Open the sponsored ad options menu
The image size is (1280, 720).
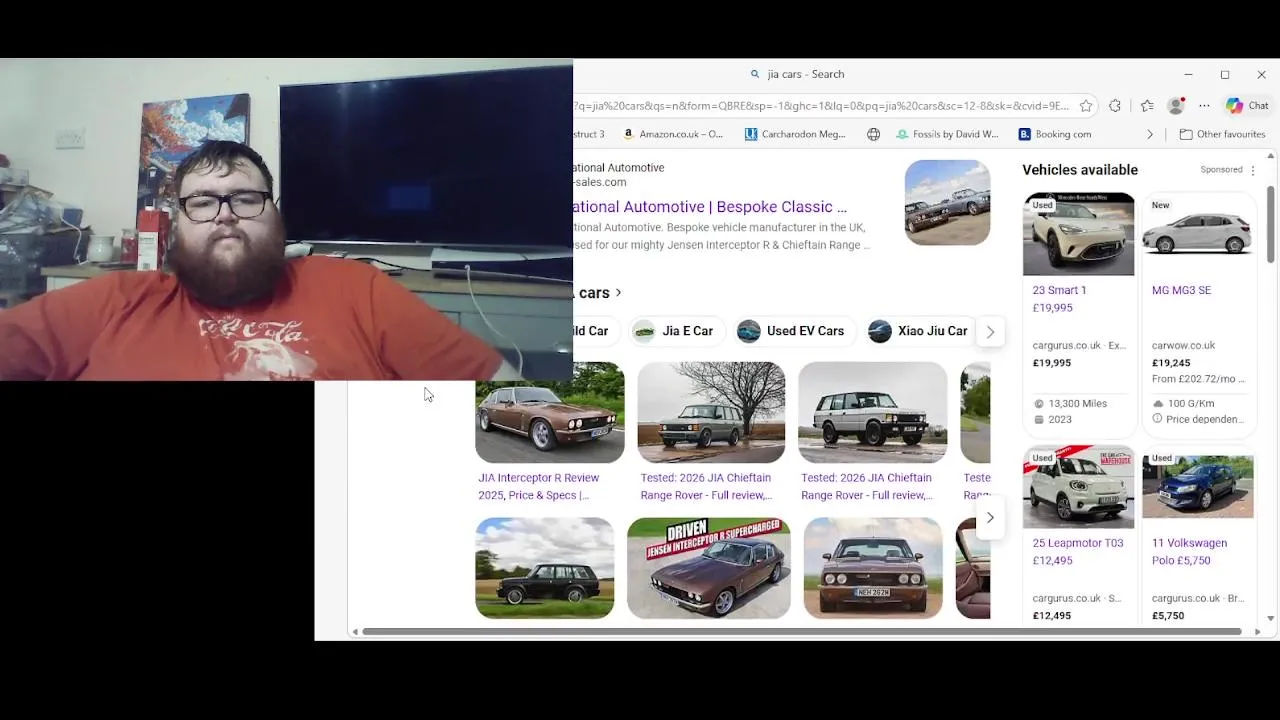[x=1253, y=170]
